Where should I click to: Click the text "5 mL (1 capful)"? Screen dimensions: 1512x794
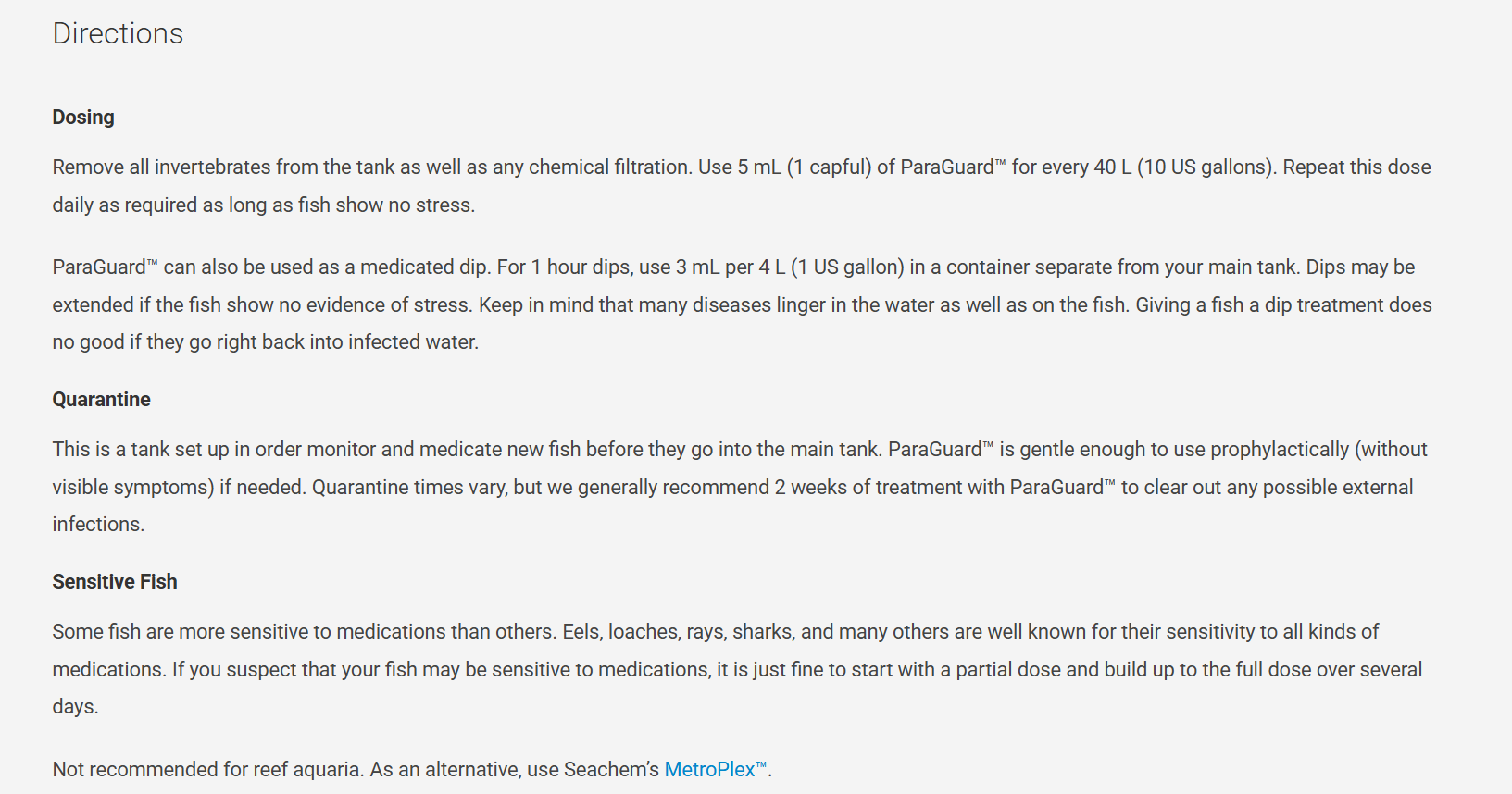pyautogui.click(x=804, y=167)
